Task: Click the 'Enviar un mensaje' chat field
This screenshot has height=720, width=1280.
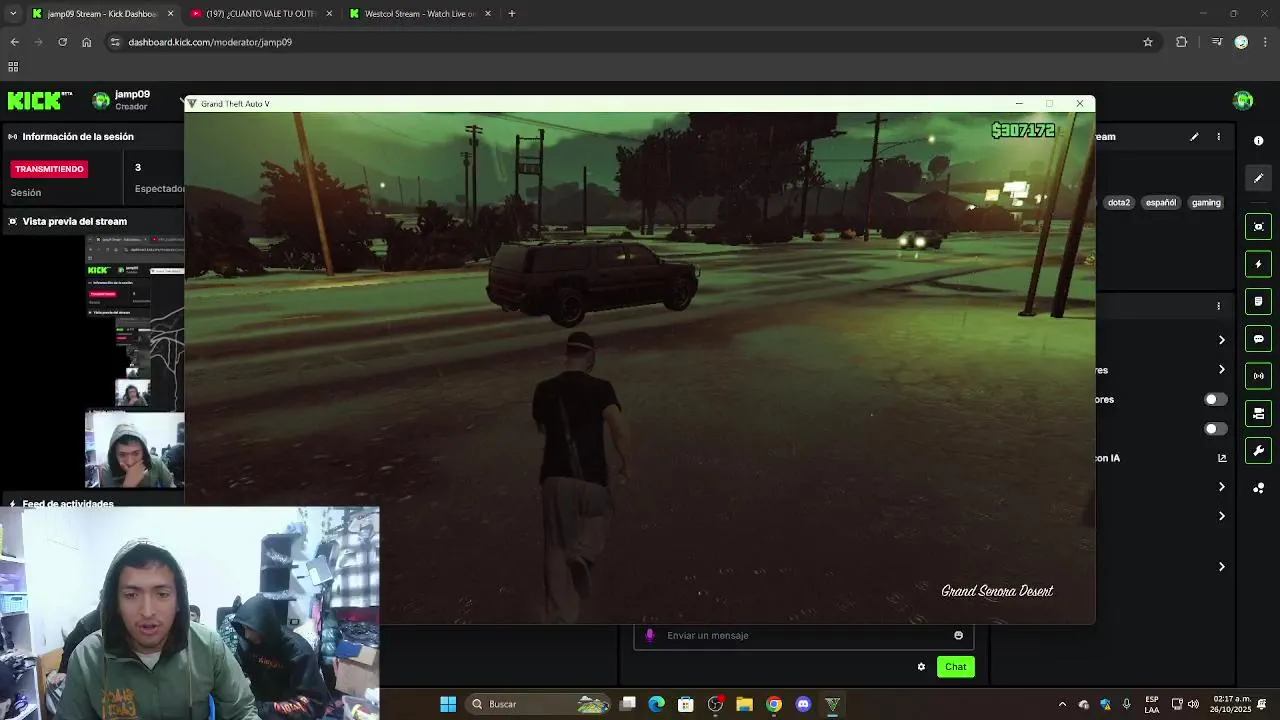Action: [803, 635]
